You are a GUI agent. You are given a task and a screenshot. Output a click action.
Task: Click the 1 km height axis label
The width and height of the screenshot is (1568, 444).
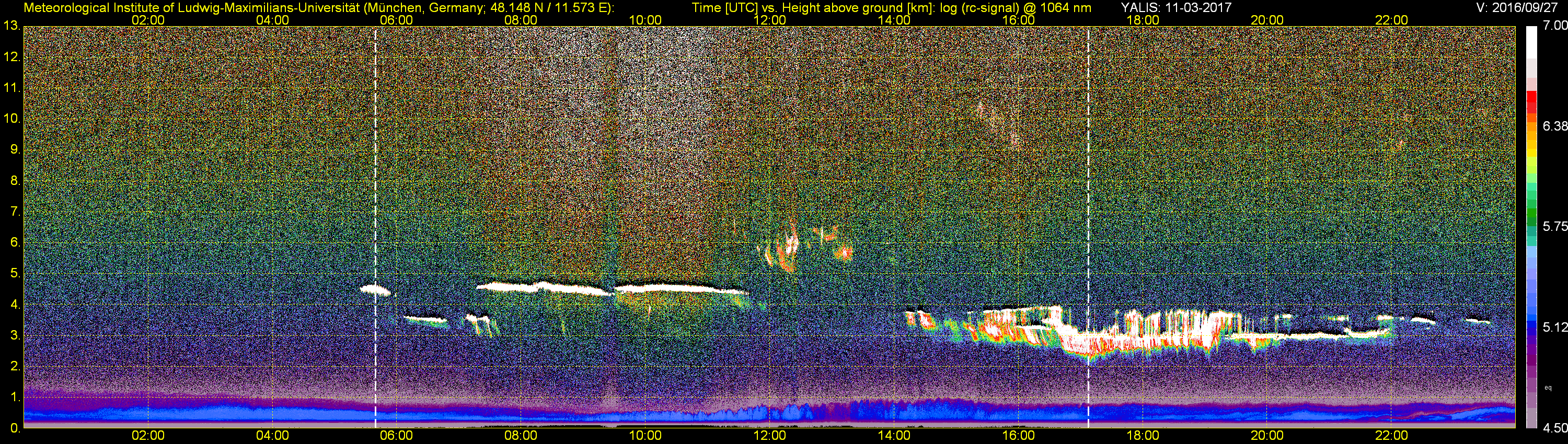15,397
